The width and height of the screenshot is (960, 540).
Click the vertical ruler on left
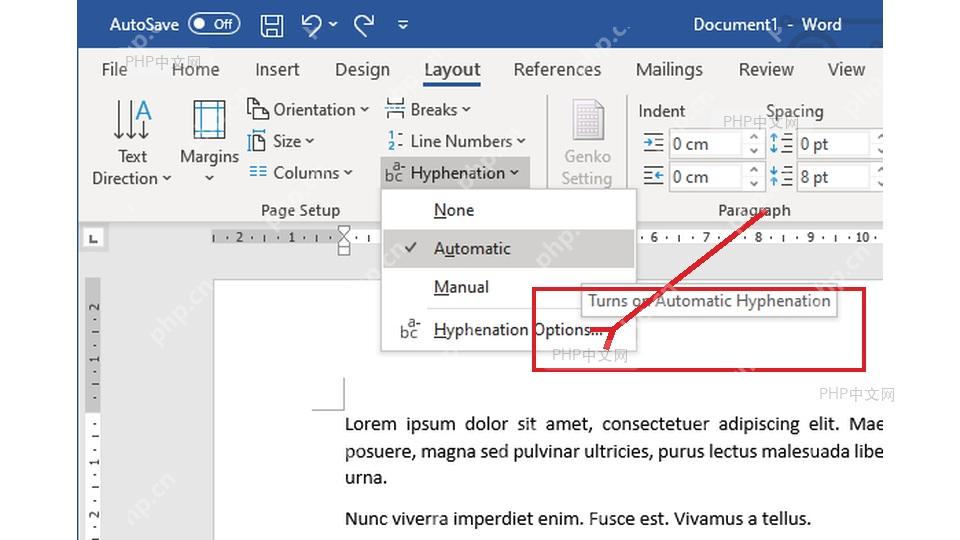coord(93,409)
